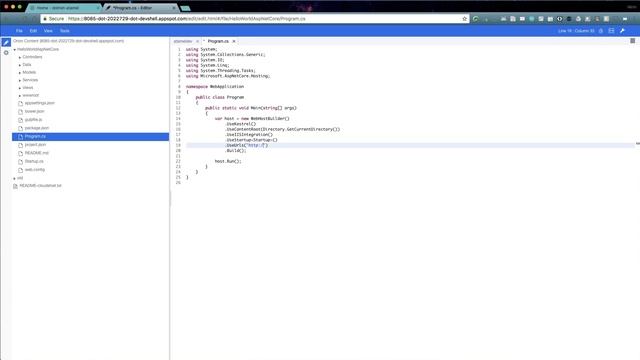Click line number 1 in editor gutter
This screenshot has height=360, width=640.
coord(179,49)
